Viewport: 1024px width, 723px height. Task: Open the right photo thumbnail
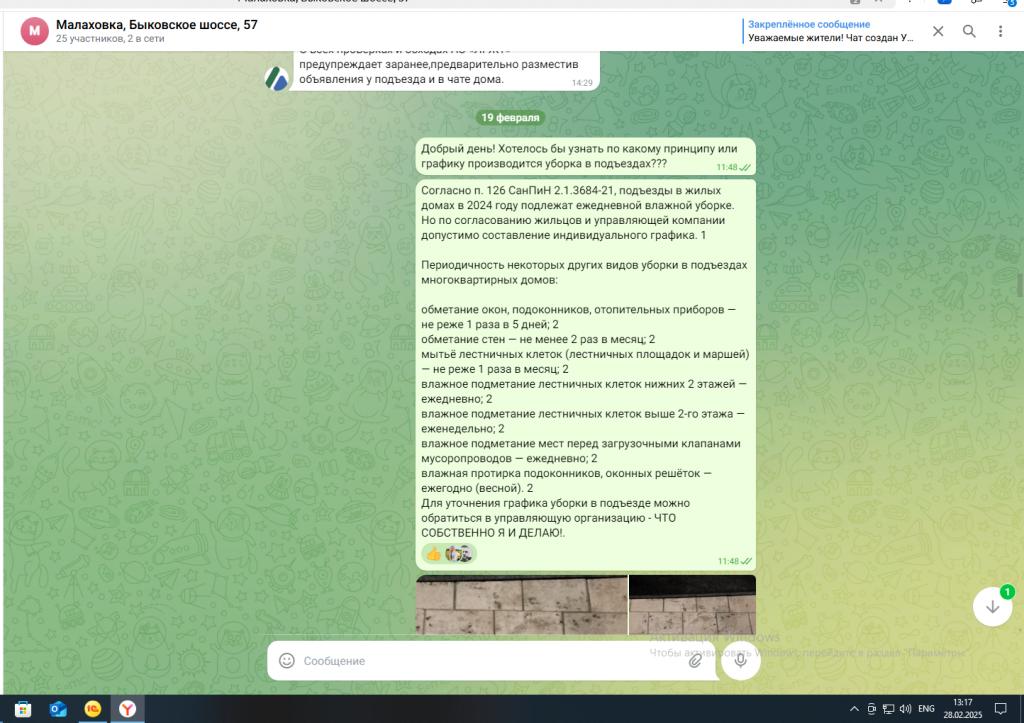[x=692, y=604]
